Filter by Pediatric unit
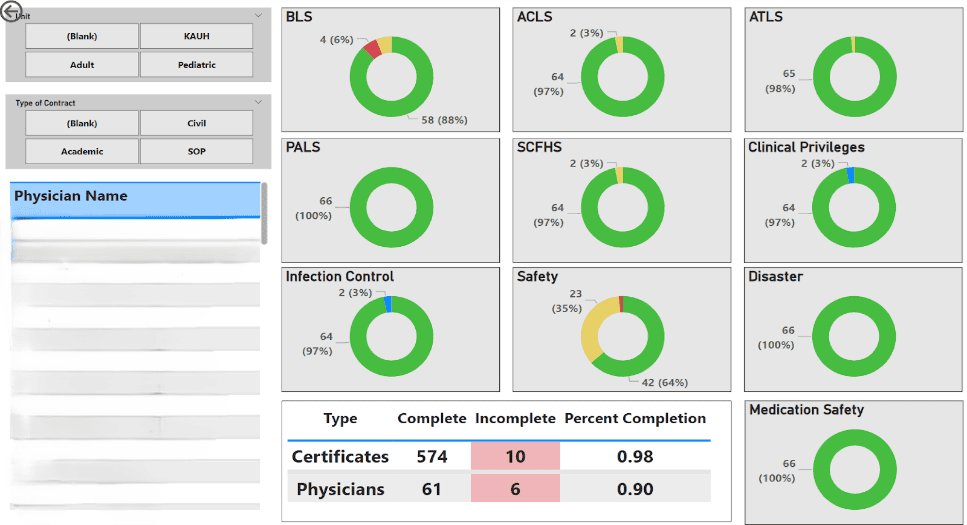 point(196,64)
